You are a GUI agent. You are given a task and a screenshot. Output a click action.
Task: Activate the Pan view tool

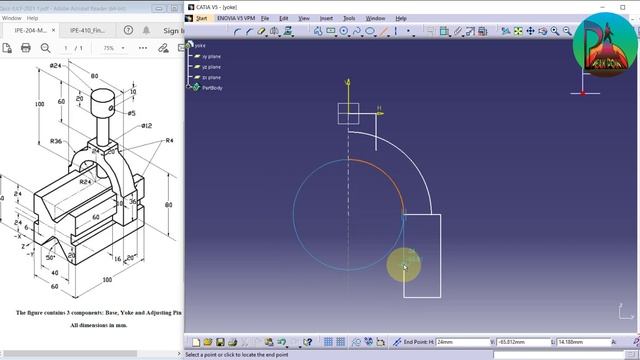pos(530,31)
